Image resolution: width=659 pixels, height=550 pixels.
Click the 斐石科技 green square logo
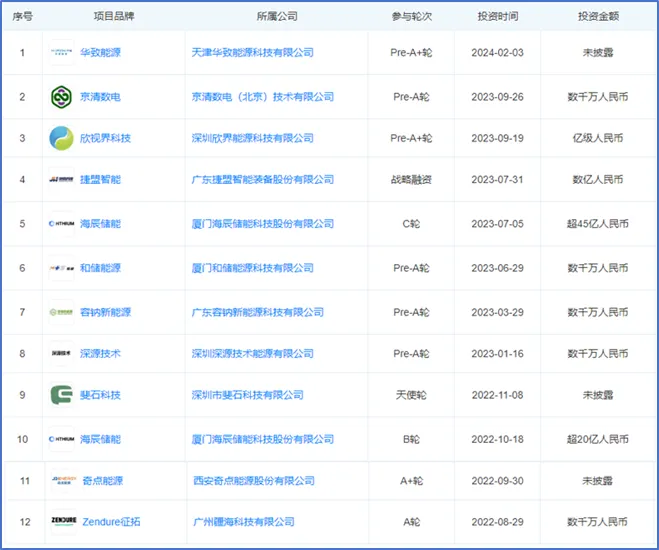(x=62, y=395)
